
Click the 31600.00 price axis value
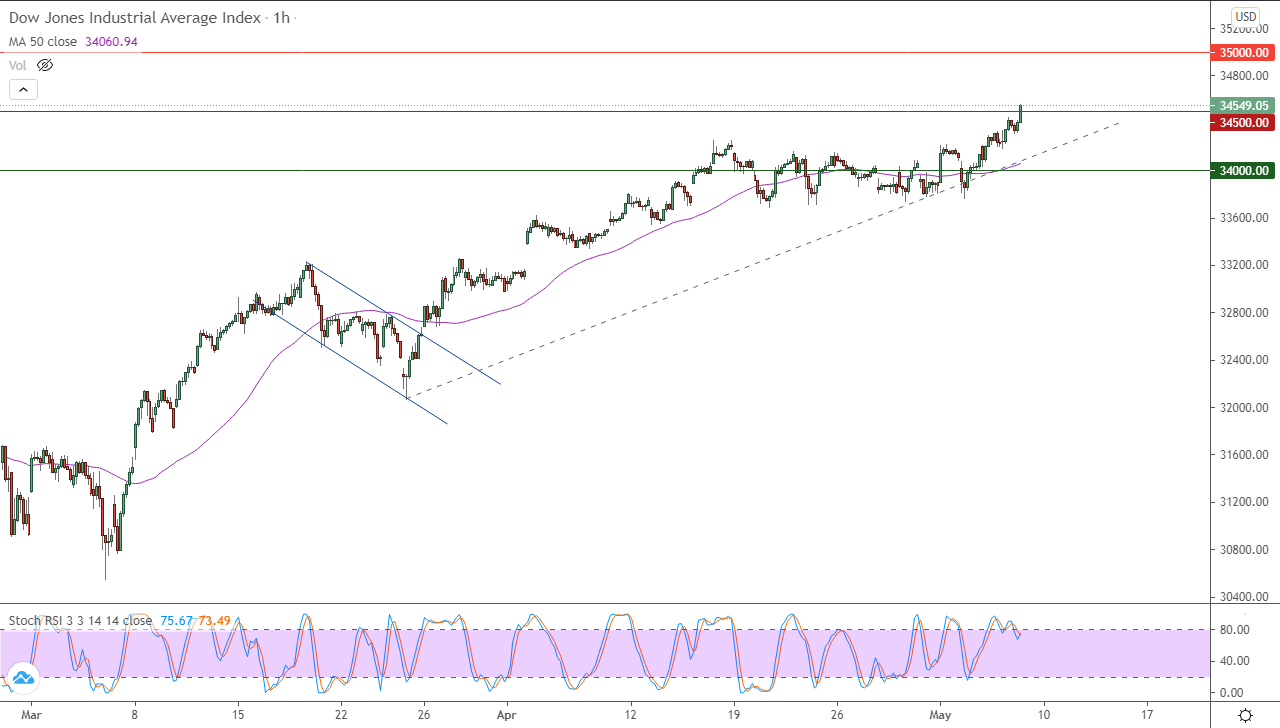1244,455
